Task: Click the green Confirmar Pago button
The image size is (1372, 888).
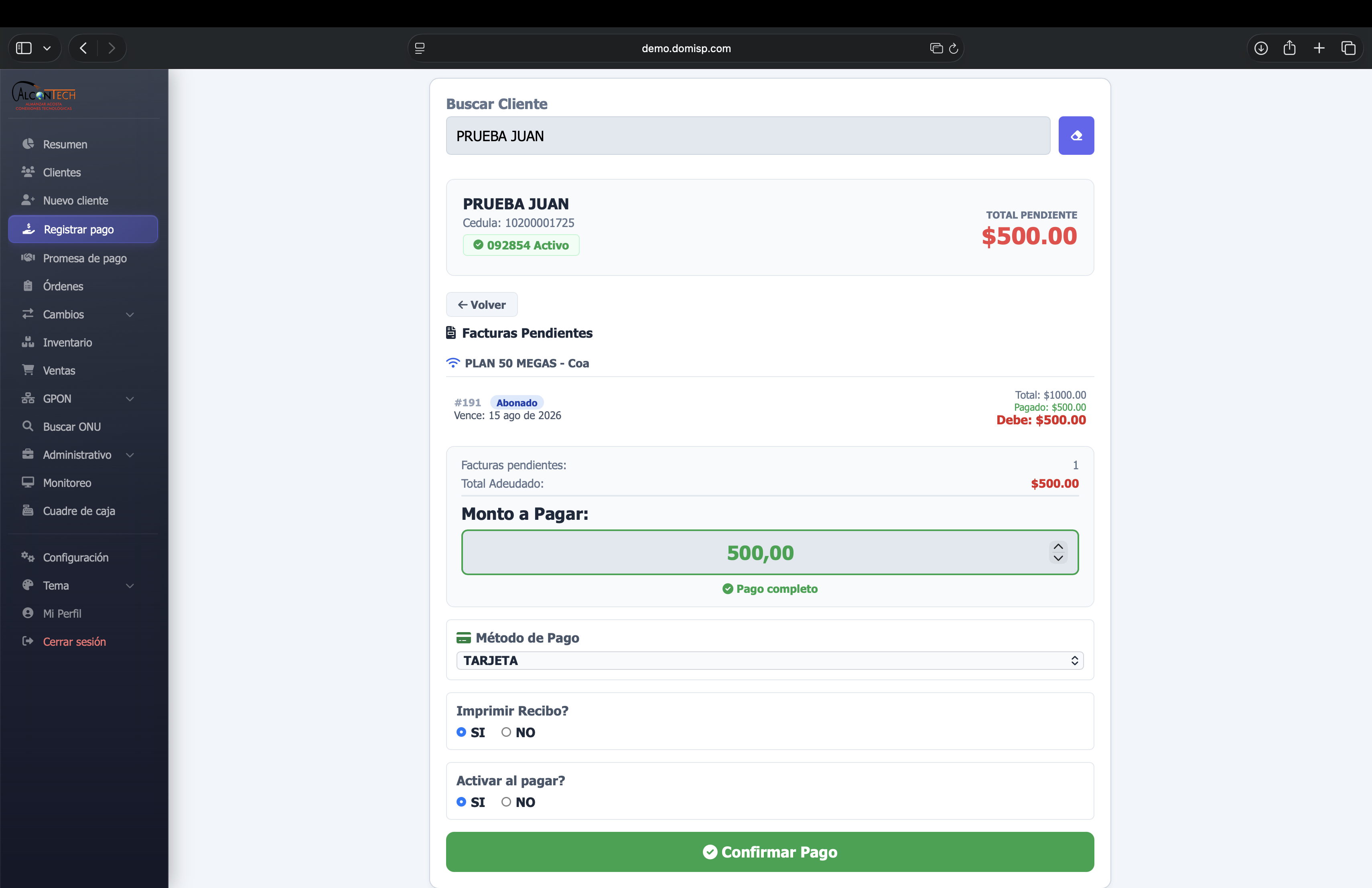Action: click(x=769, y=851)
